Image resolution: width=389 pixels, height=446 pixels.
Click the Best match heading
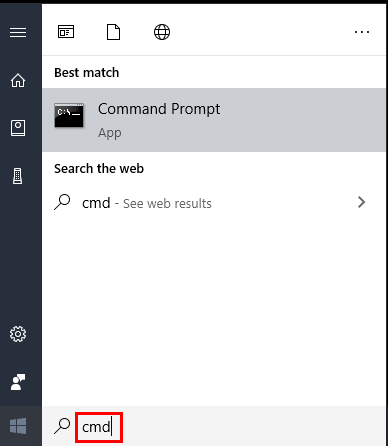tap(87, 73)
